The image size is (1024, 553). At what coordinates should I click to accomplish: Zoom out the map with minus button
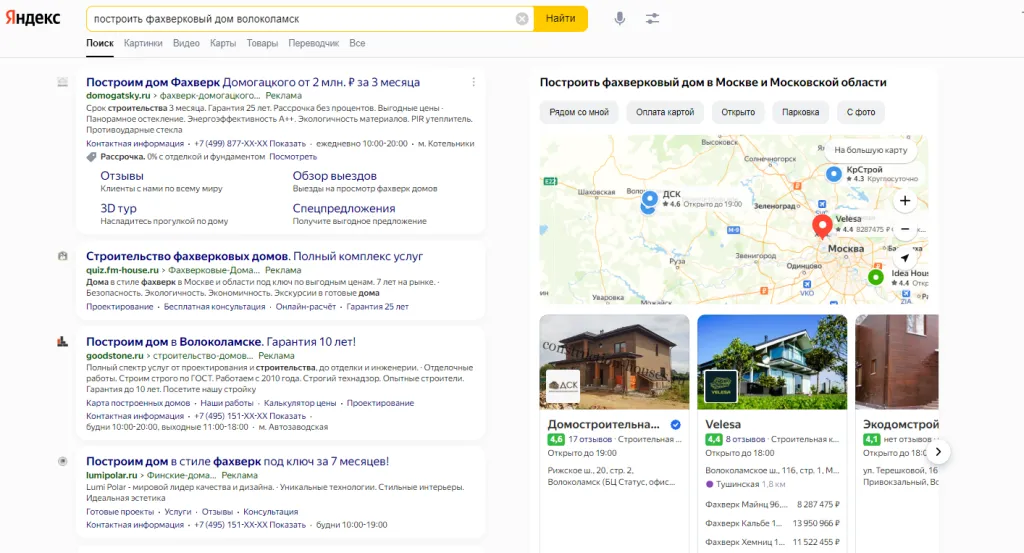click(904, 229)
